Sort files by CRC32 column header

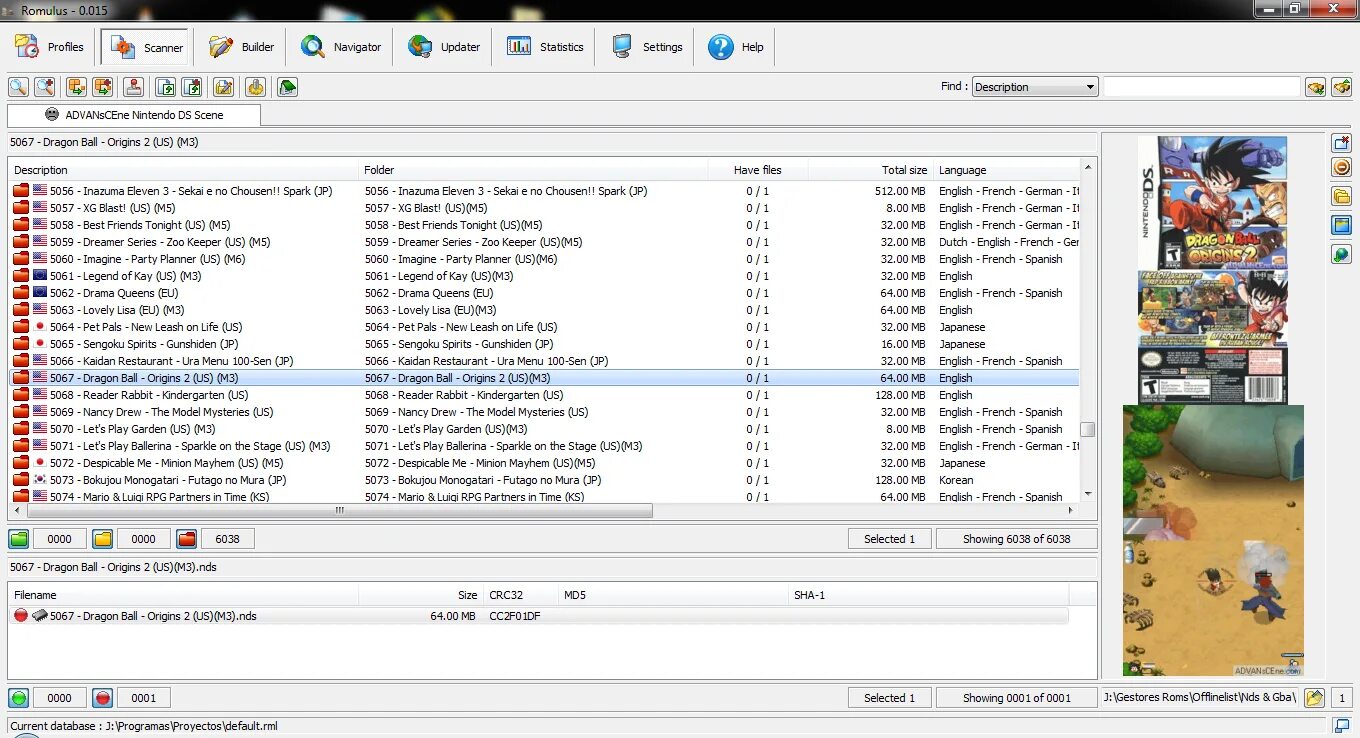tap(520, 595)
